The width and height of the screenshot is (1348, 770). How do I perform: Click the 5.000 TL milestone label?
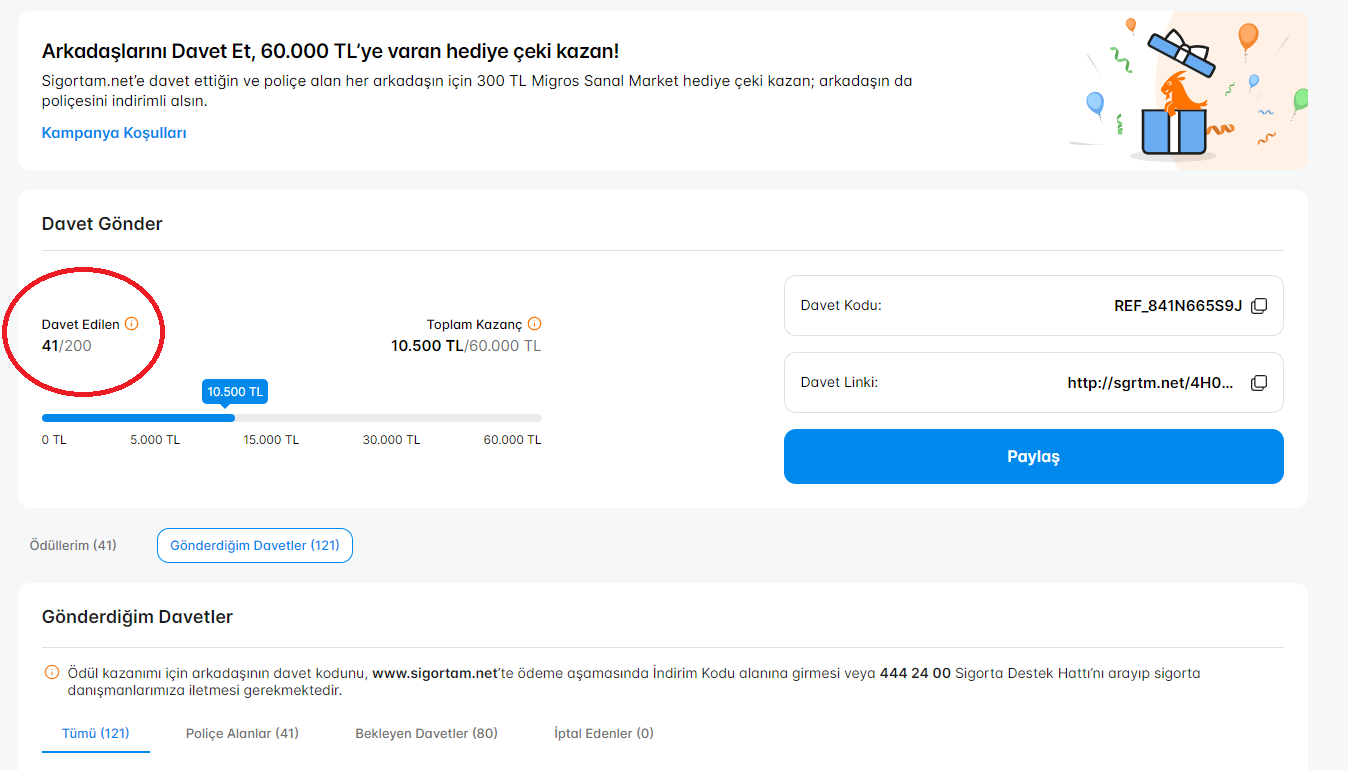[x=155, y=440]
